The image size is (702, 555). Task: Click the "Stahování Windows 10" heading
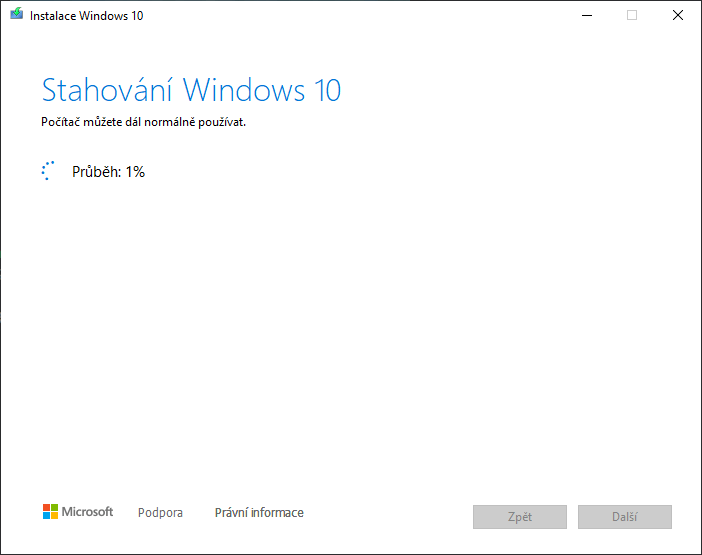(x=191, y=90)
